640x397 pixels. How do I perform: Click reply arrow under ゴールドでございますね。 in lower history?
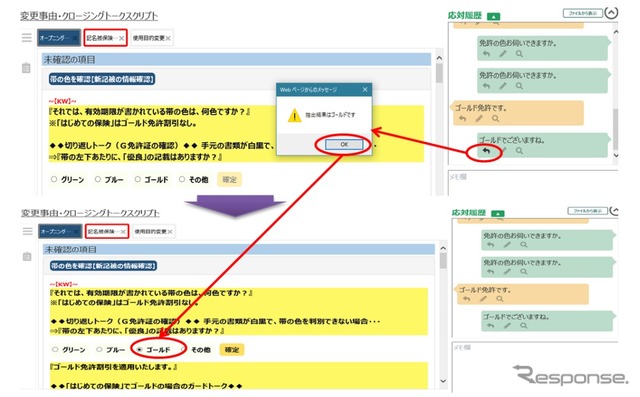pos(491,325)
